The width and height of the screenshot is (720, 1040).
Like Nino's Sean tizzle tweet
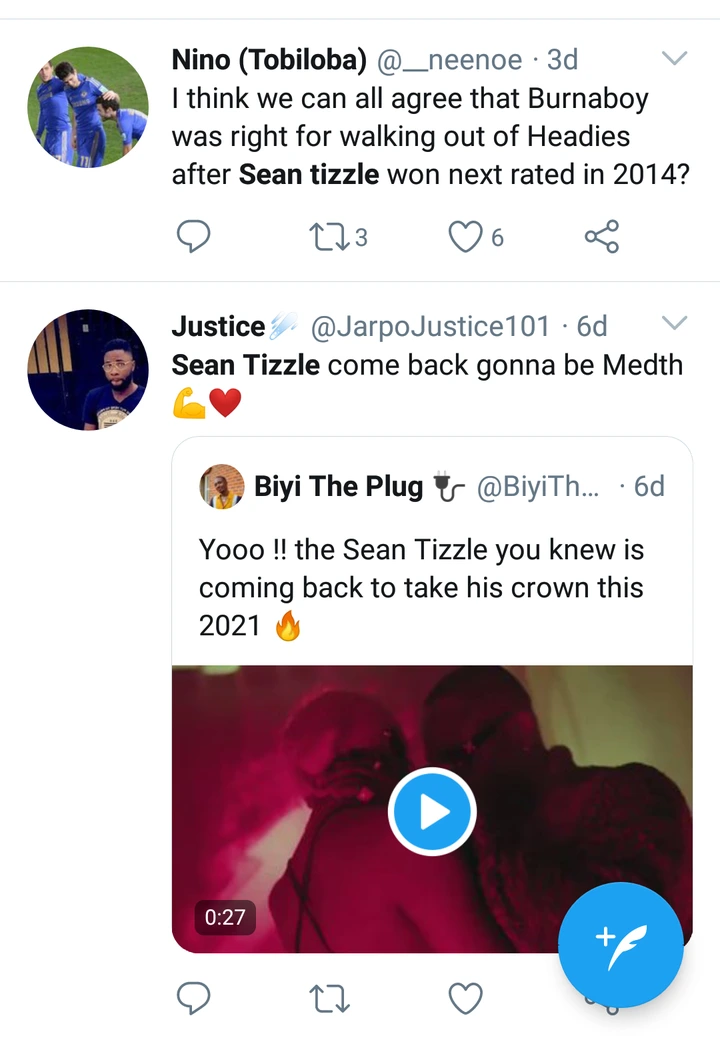[x=465, y=236]
